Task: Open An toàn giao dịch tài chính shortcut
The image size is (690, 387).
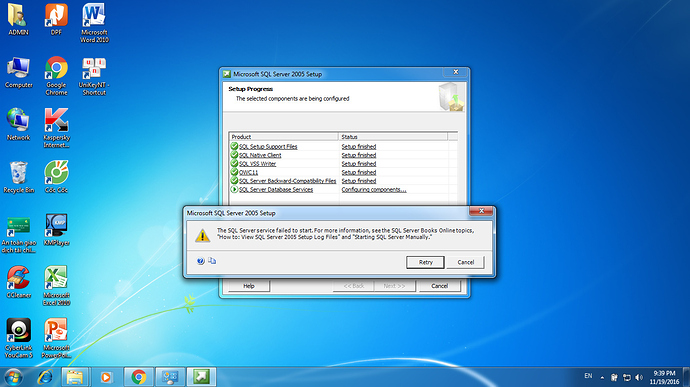Action: click(18, 234)
